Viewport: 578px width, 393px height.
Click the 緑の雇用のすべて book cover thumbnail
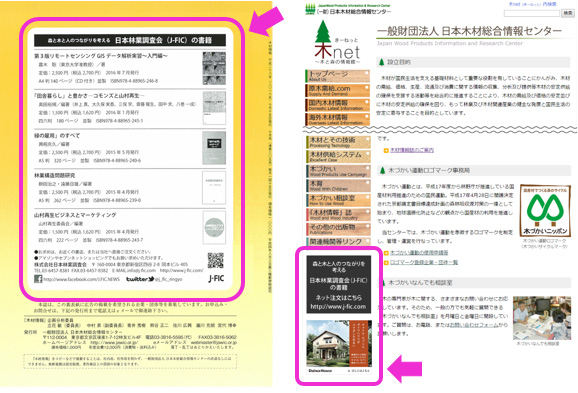click(214, 148)
